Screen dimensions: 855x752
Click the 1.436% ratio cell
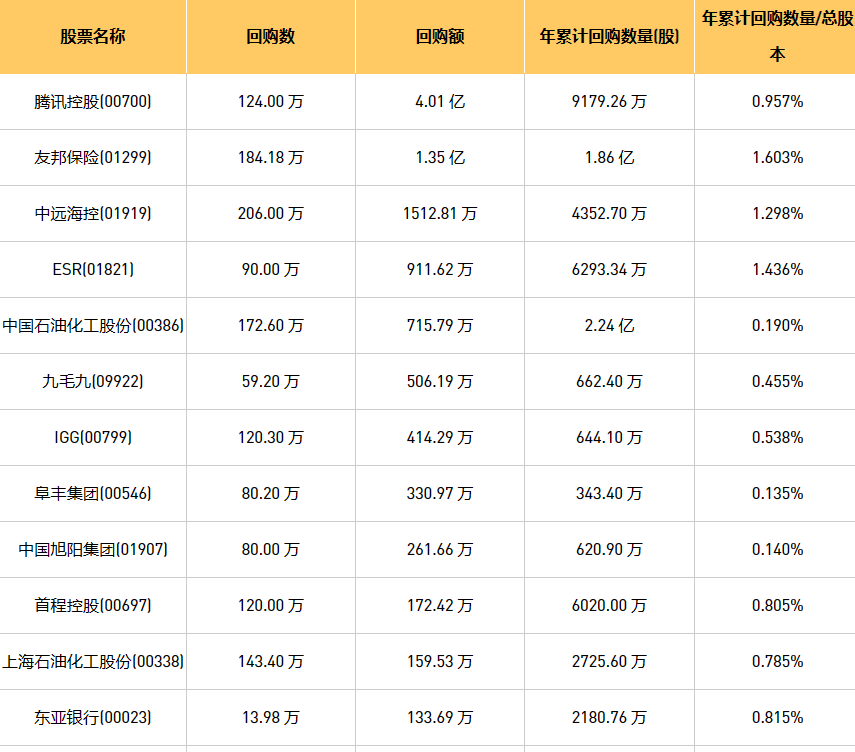tap(775, 269)
